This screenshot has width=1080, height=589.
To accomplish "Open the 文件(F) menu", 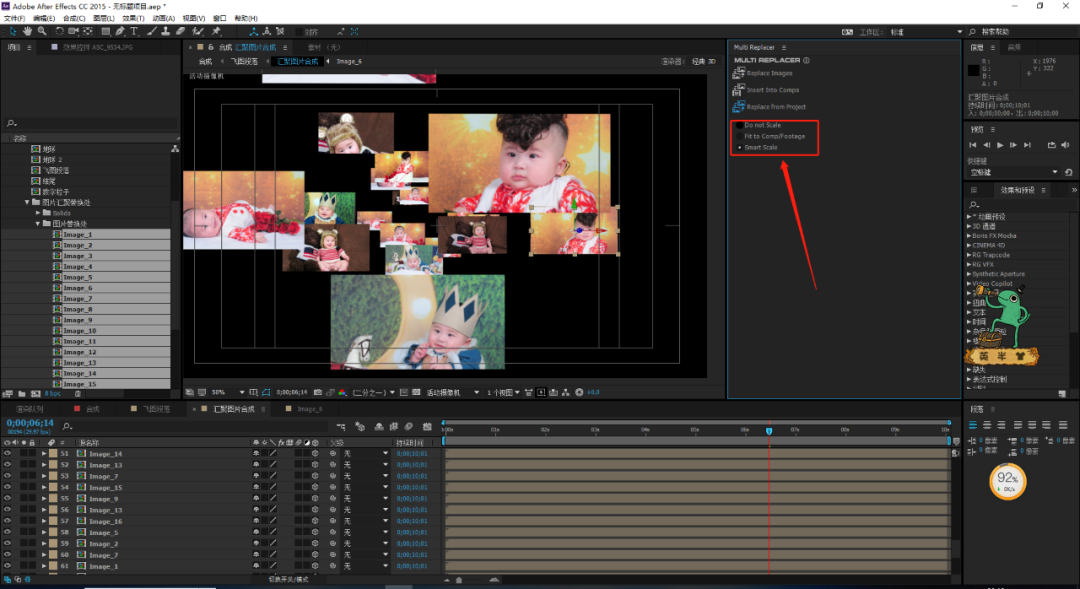I will [x=14, y=18].
